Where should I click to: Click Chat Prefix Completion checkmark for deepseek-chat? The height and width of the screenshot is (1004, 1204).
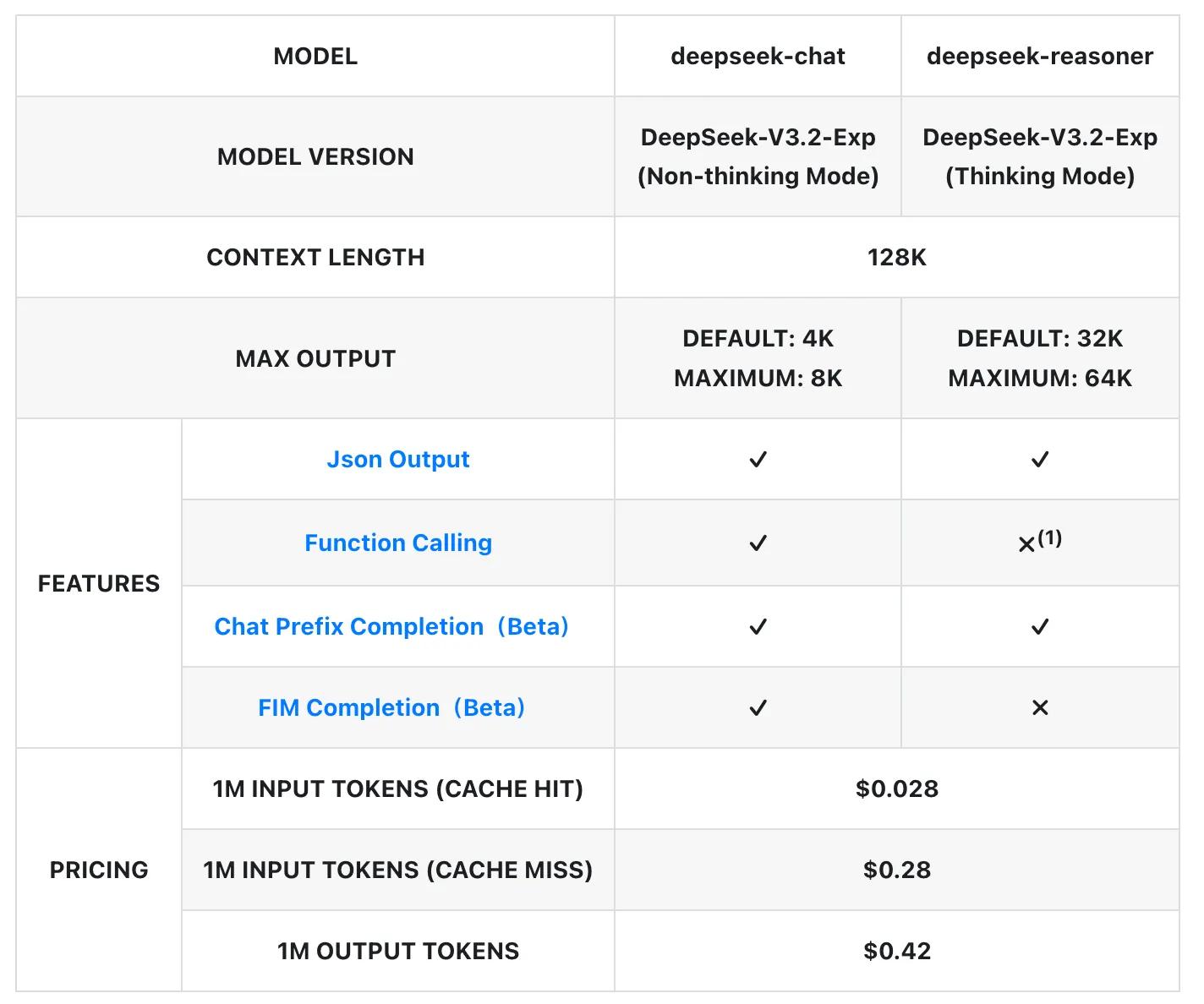pyautogui.click(x=758, y=626)
